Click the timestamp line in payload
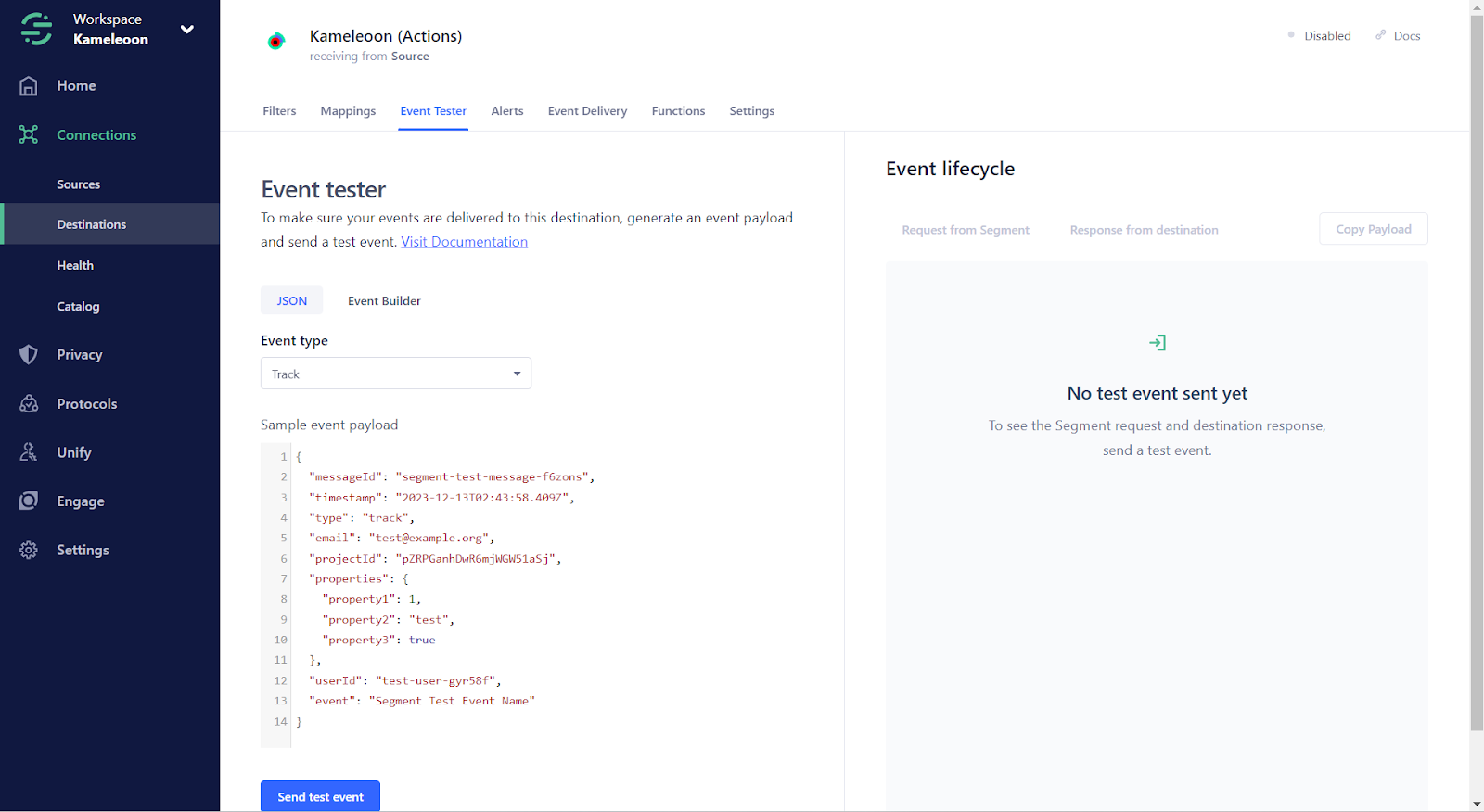1484x812 pixels. [441, 497]
